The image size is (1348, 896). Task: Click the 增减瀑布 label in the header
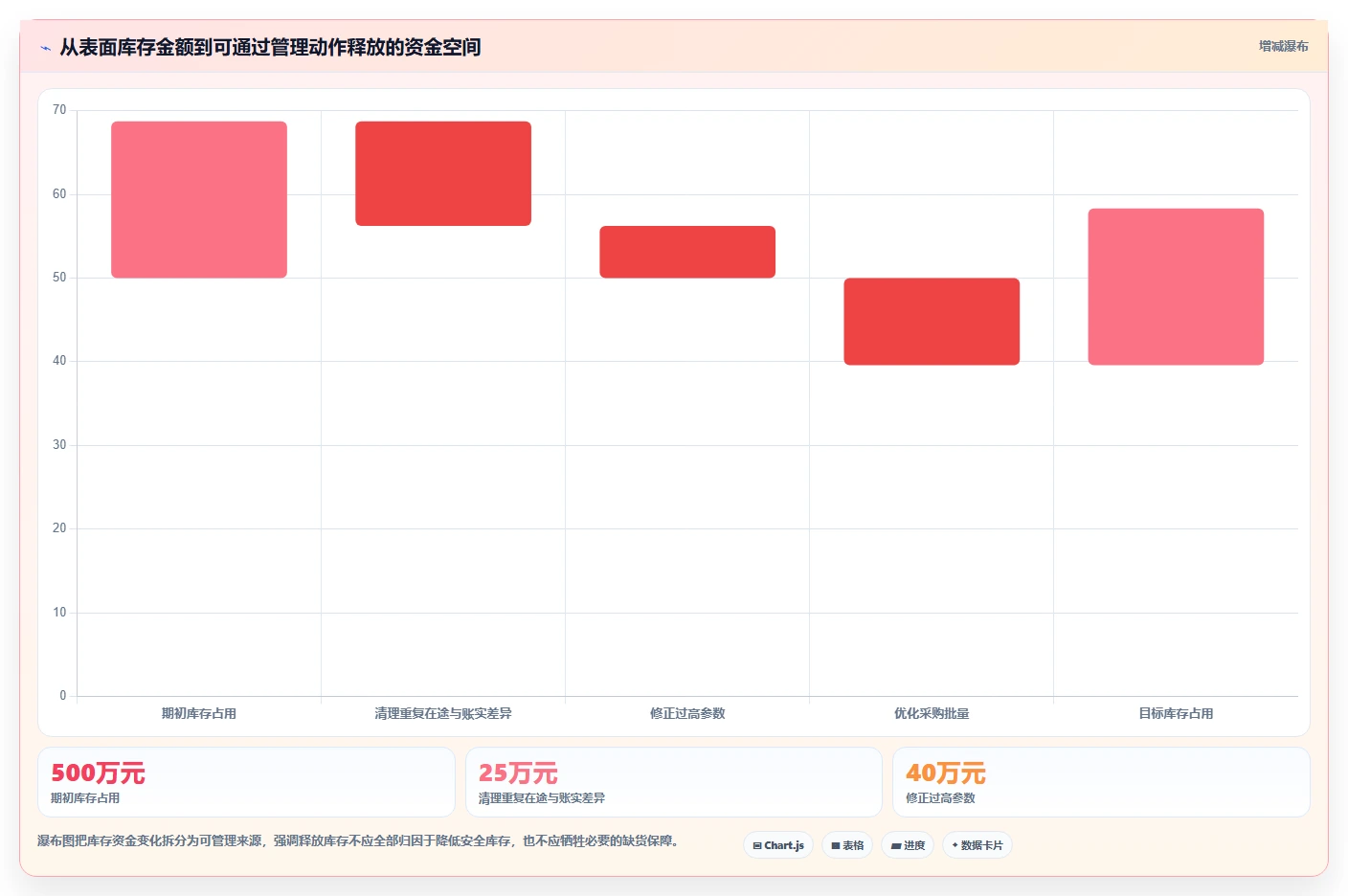1283,46
